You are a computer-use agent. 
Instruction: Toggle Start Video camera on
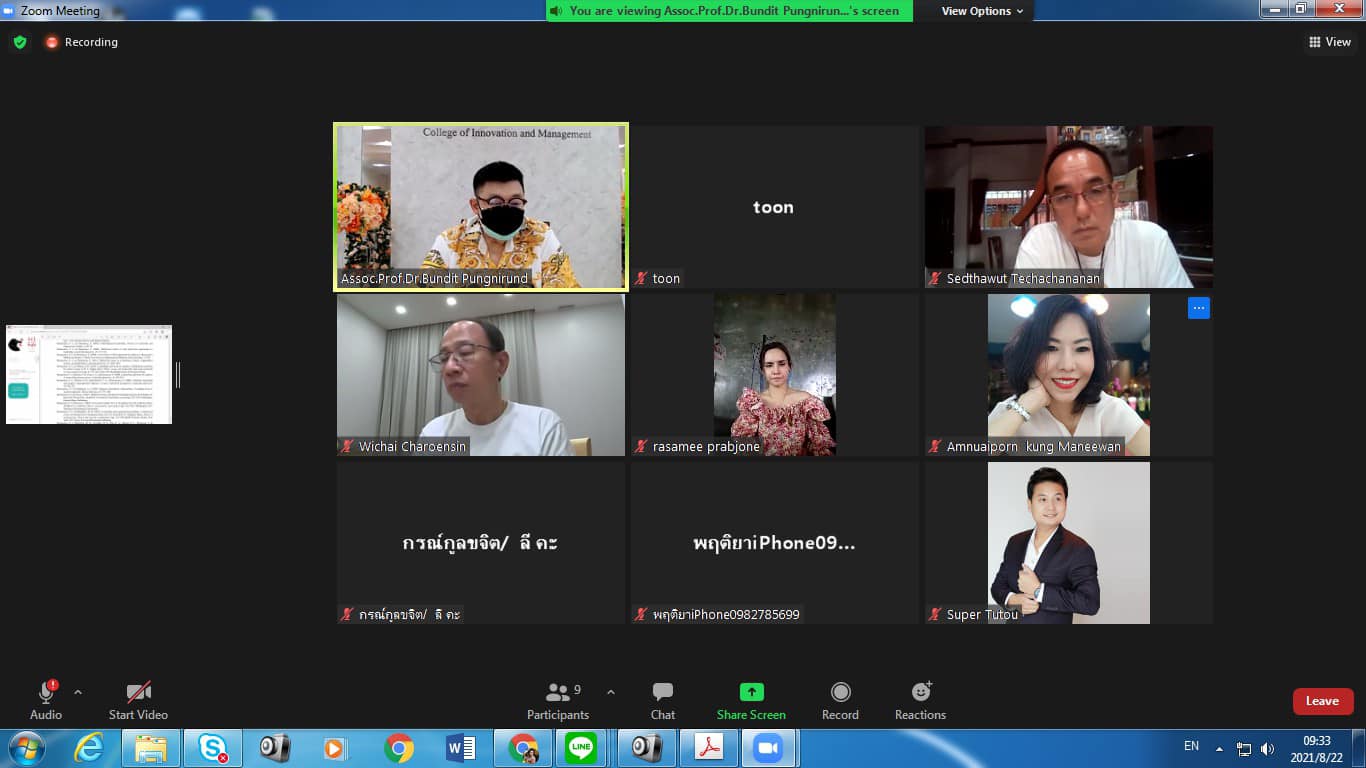point(138,701)
